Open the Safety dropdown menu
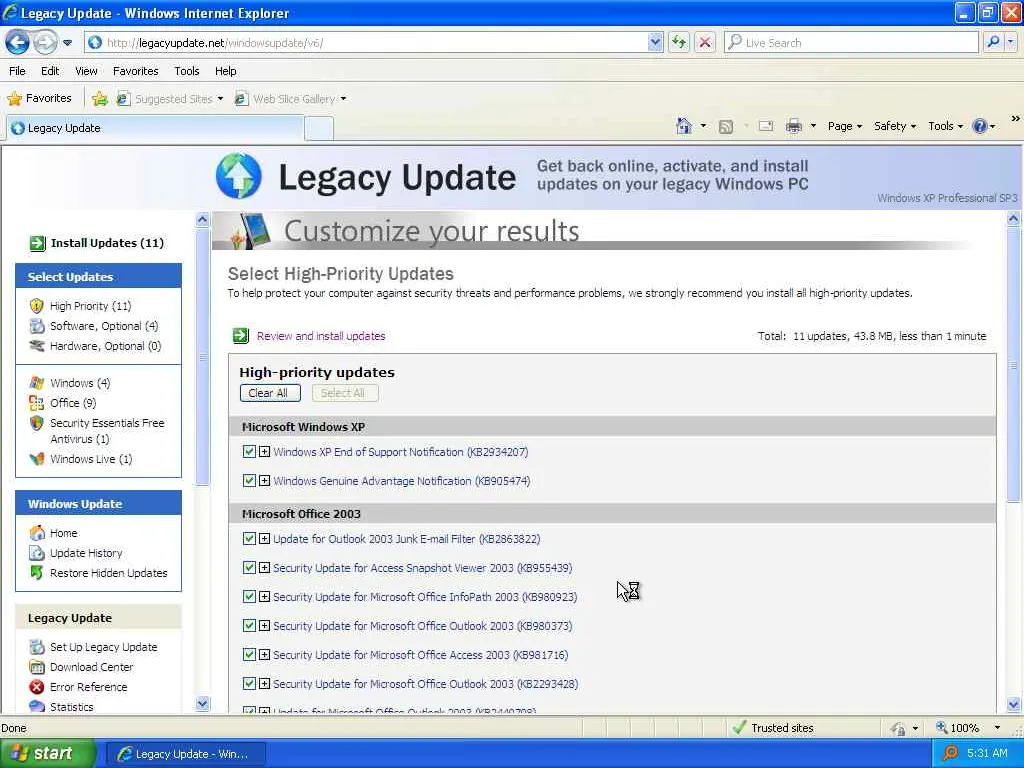1024x768 pixels. tap(895, 126)
